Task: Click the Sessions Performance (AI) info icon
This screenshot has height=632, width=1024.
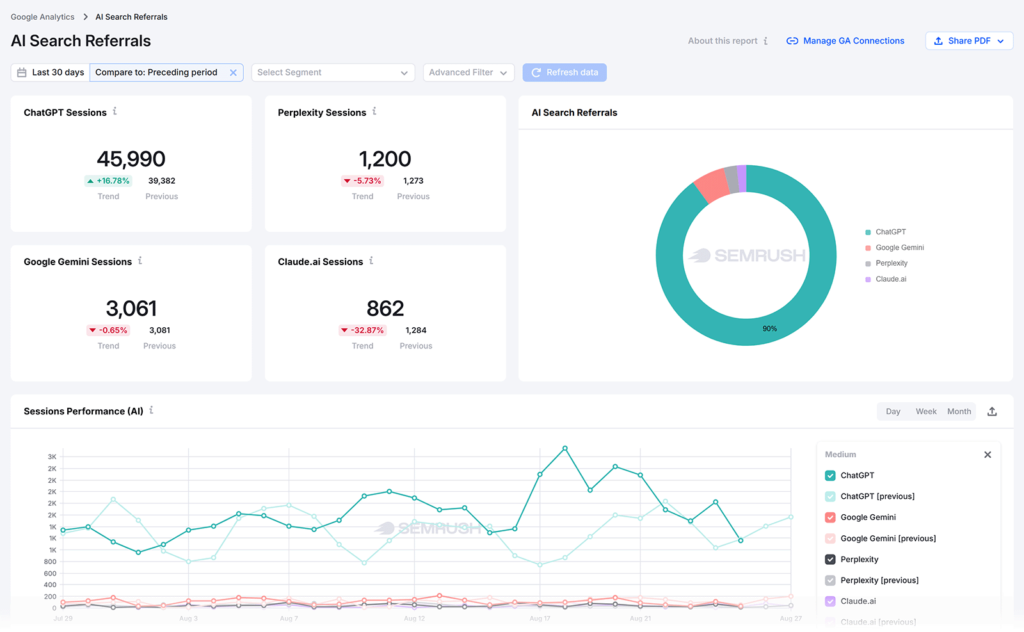Action: (x=151, y=410)
